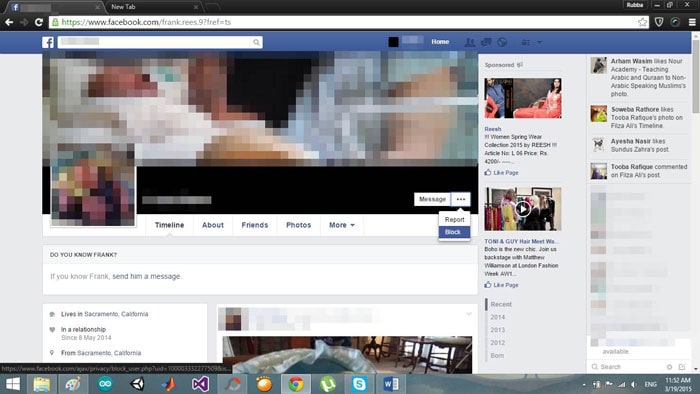Viewport: 700px width, 394px height.
Task: Jump to 2013 in timeline
Action: [498, 330]
